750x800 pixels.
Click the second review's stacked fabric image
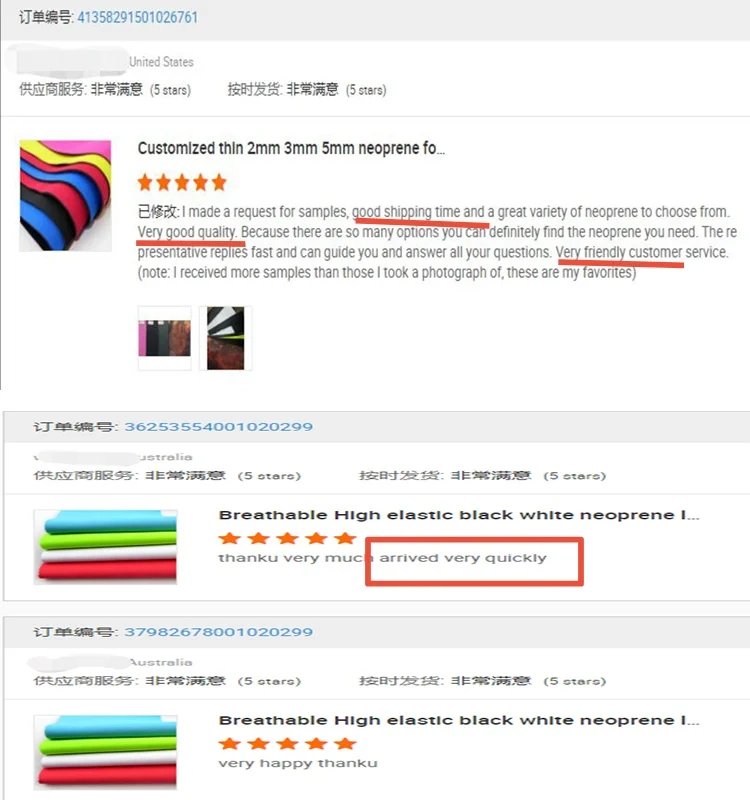pos(106,546)
